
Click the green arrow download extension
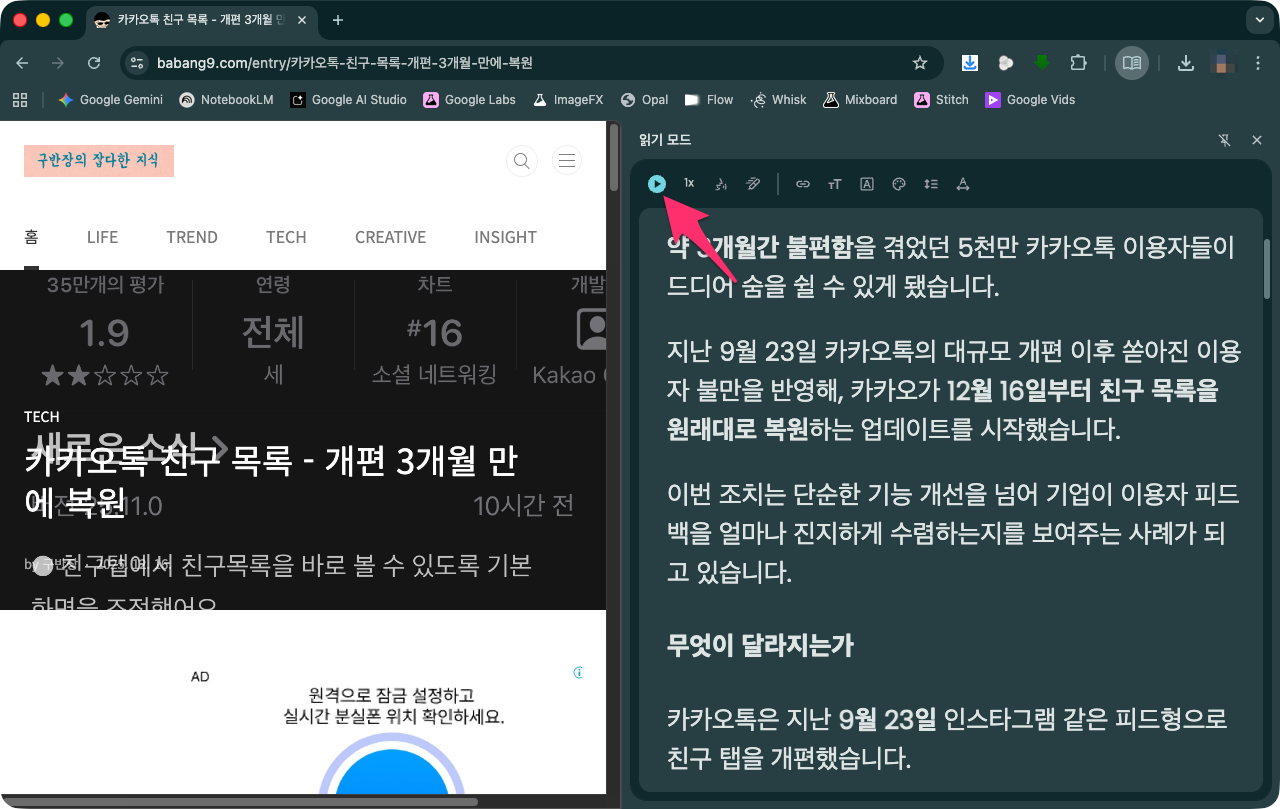click(1042, 63)
